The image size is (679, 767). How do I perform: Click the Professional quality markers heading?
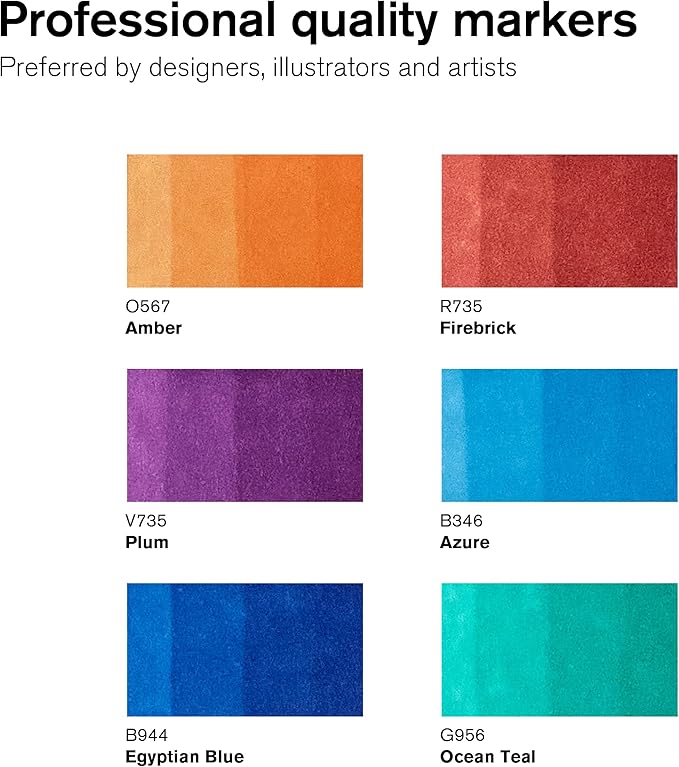(x=319, y=22)
